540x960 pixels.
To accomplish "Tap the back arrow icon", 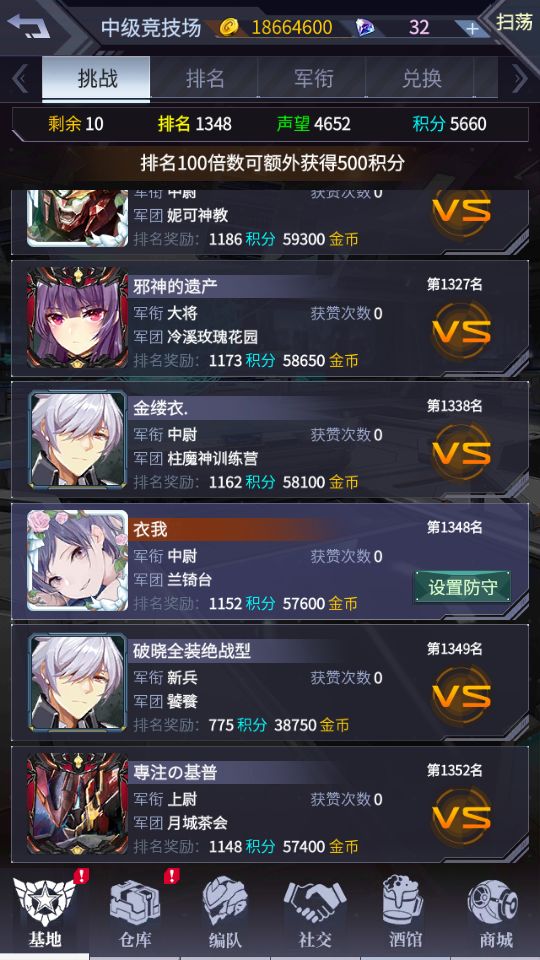I will click(28, 26).
